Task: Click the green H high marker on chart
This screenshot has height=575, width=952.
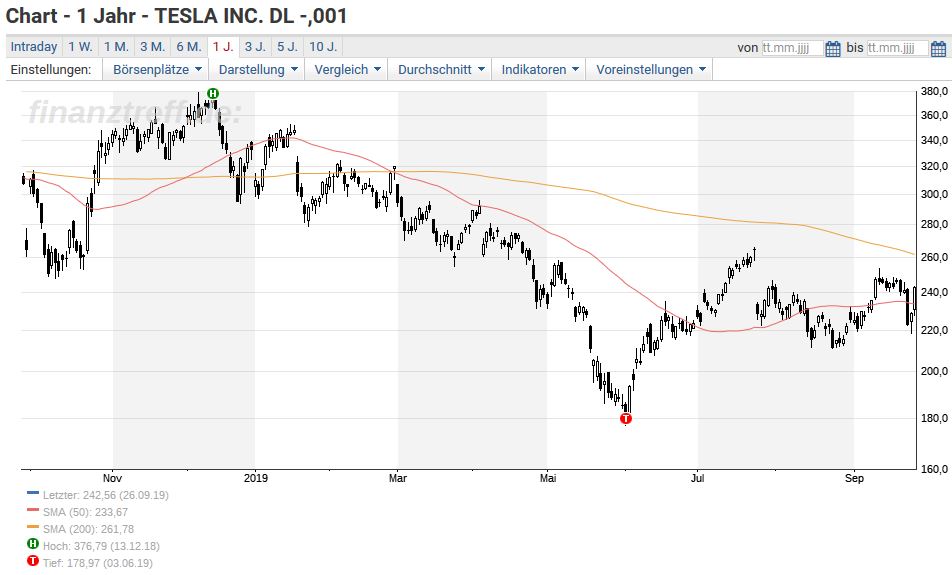Action: (212, 94)
